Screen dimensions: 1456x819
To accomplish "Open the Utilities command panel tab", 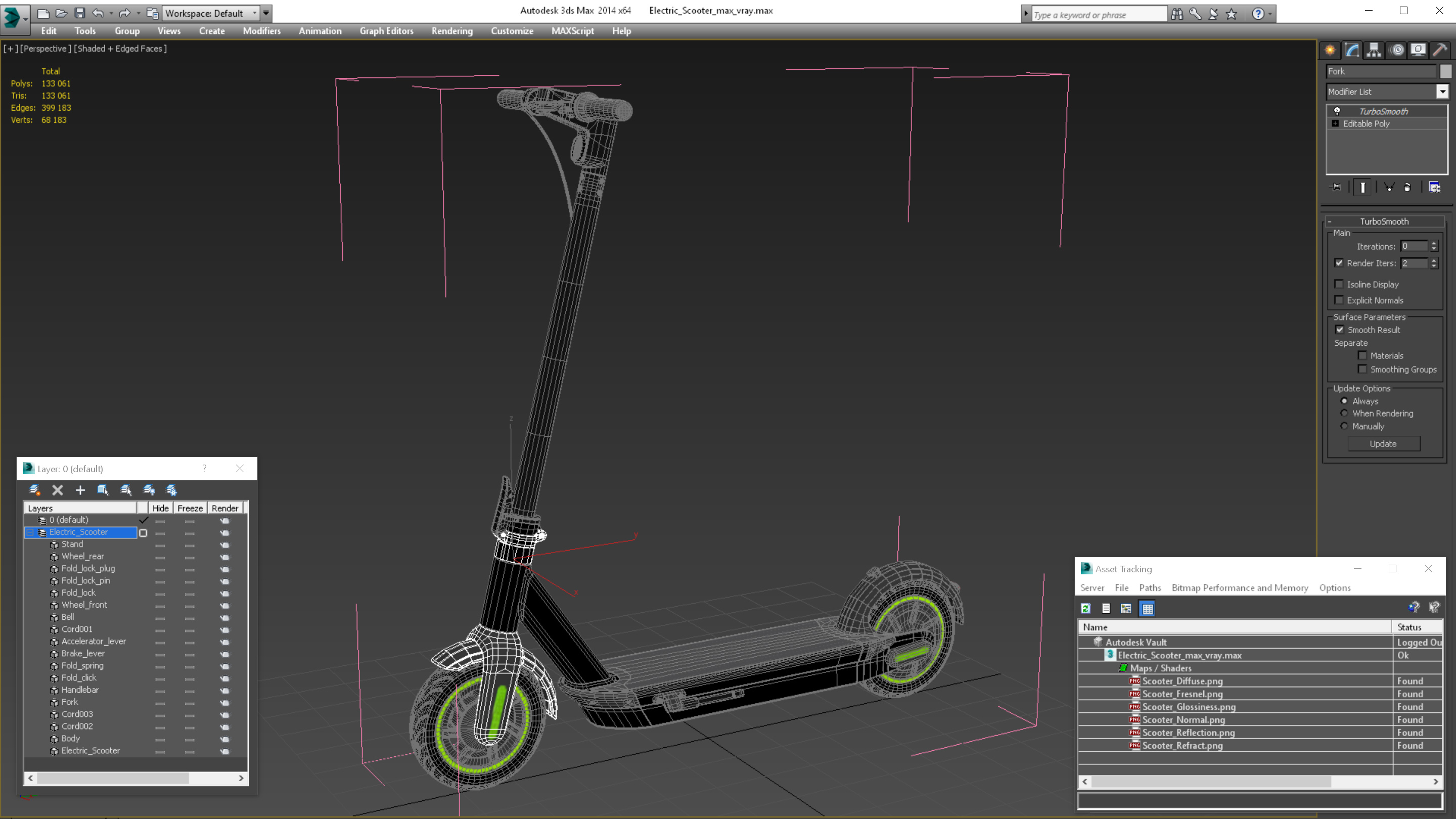I will tap(1440, 50).
